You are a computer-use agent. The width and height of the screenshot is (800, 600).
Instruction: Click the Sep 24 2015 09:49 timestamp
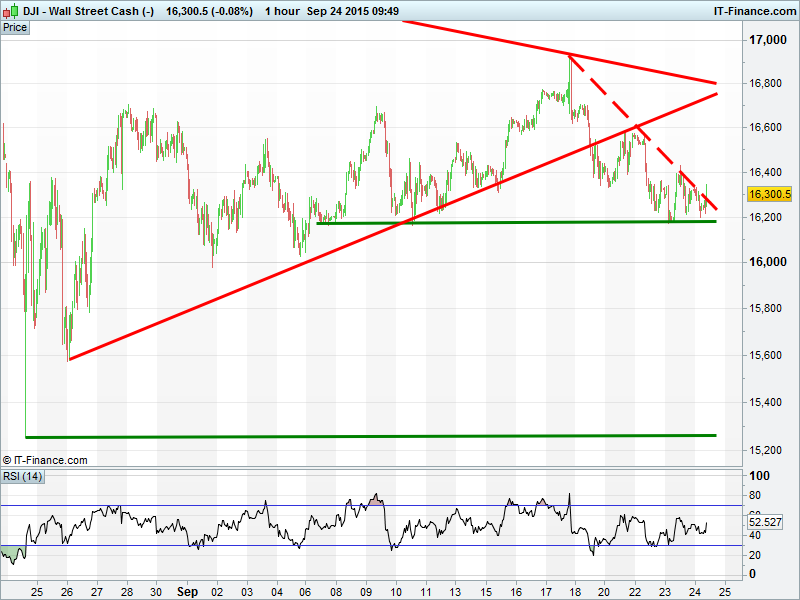353,10
